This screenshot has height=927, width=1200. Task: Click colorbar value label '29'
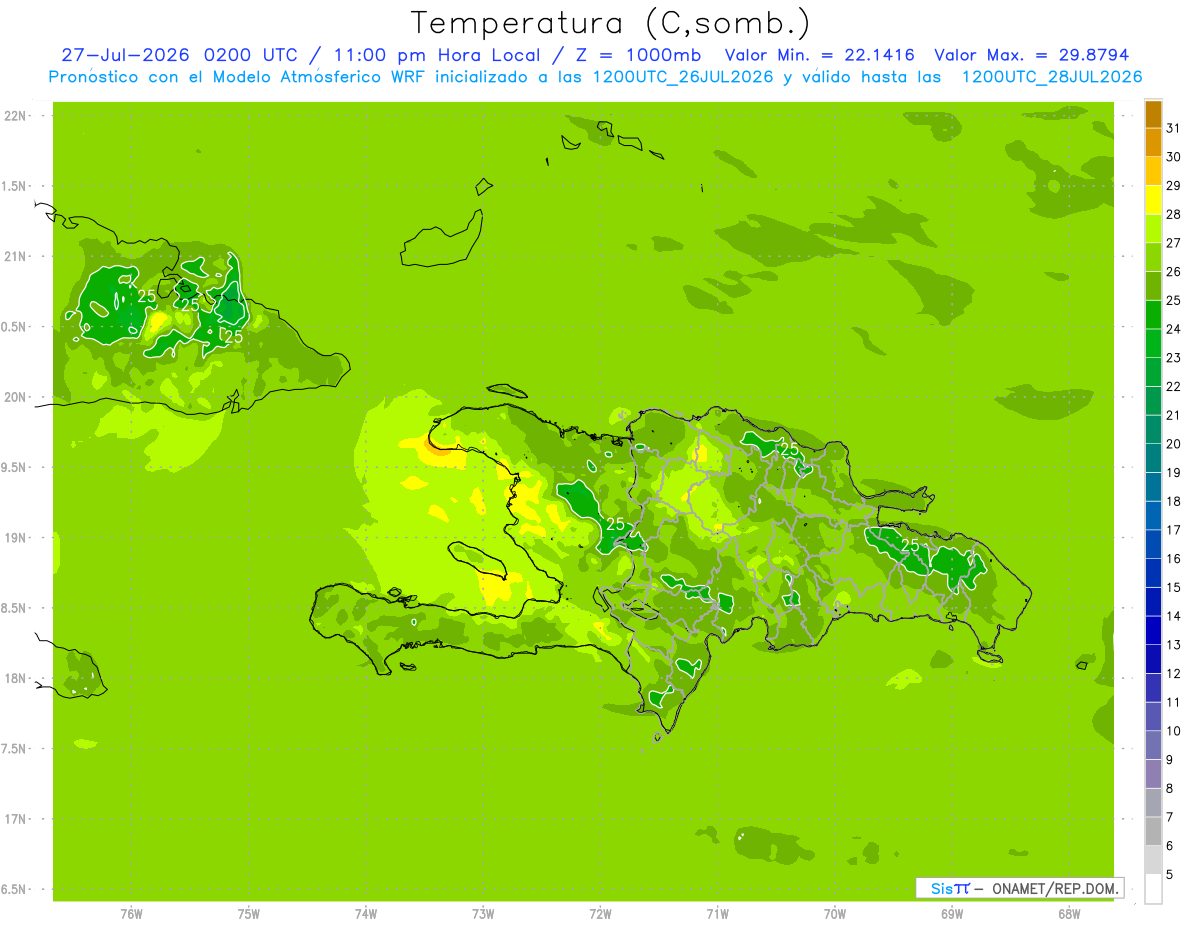1174,186
